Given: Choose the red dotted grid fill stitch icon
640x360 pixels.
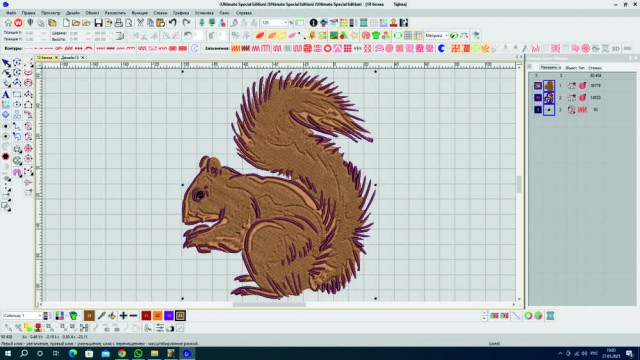Looking at the screenshot, I should click(x=347, y=49).
